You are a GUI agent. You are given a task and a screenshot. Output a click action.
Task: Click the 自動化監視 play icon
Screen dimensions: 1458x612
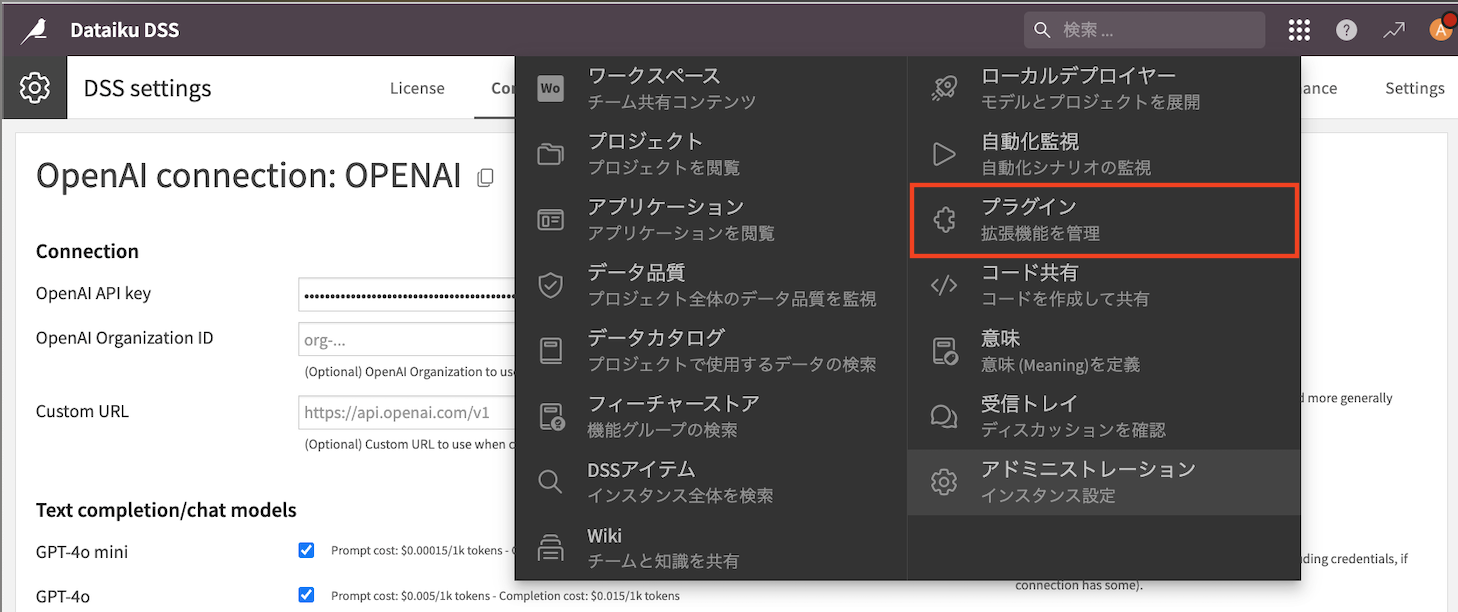944,154
